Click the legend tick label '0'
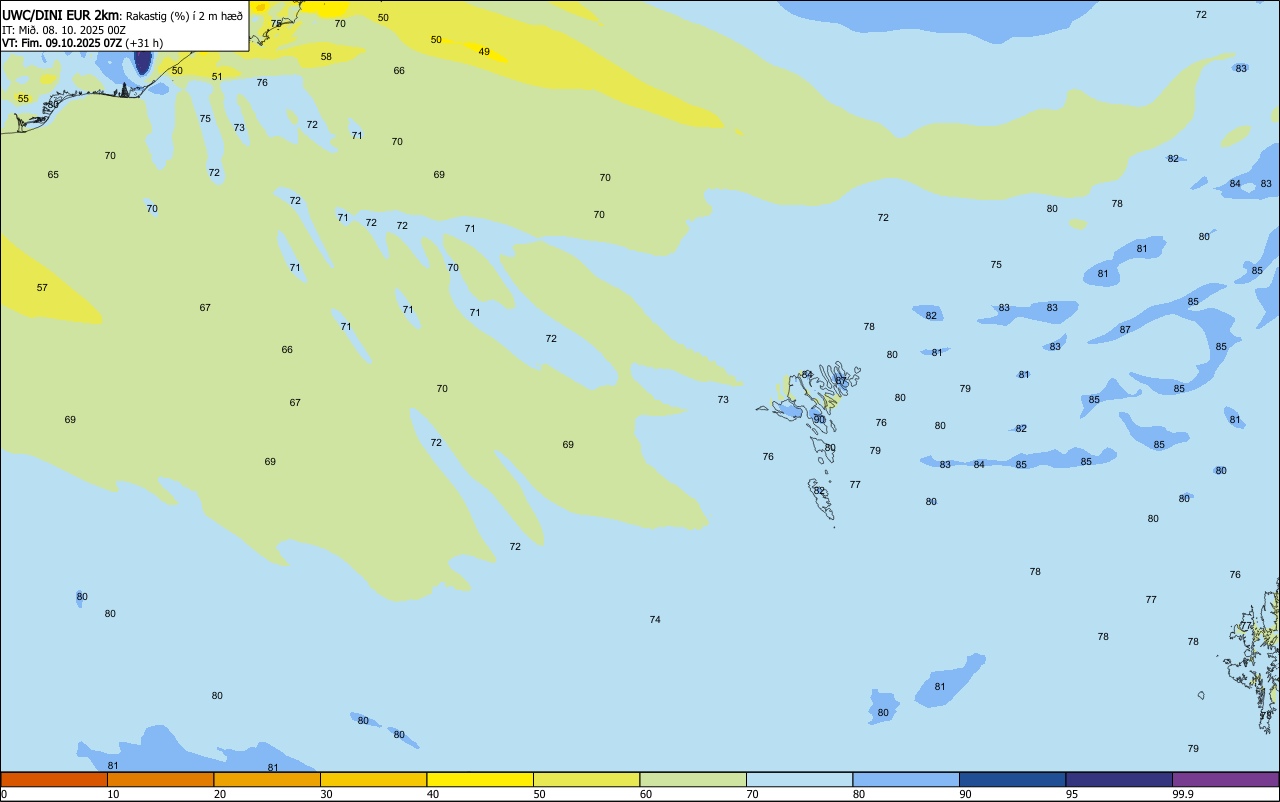Screen dimensions: 1280x802 tap(4, 794)
